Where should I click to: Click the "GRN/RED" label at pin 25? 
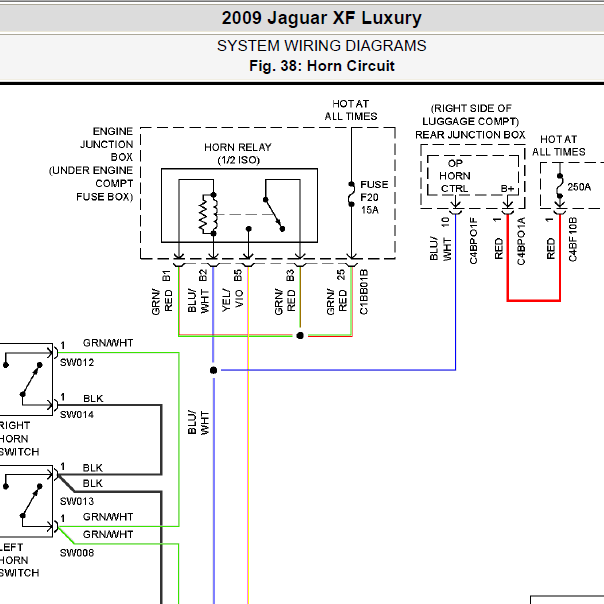point(336,302)
